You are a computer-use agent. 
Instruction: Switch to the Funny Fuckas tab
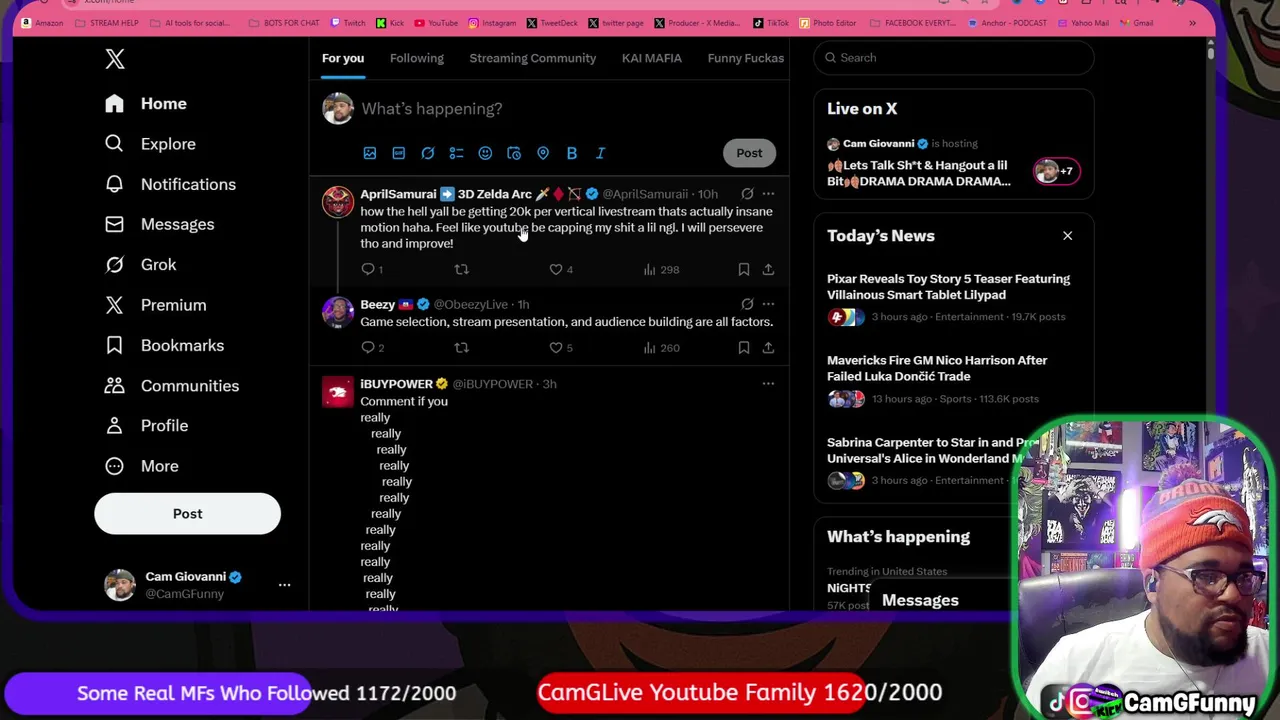(746, 58)
